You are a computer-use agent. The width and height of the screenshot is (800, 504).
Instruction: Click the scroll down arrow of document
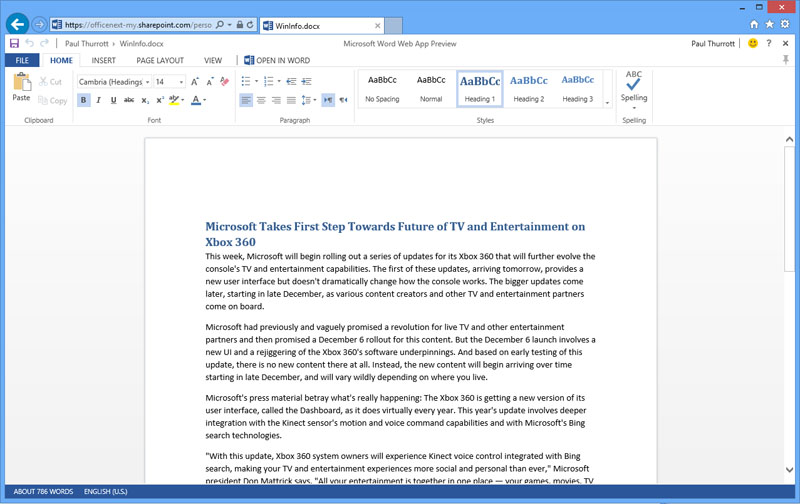click(x=789, y=470)
